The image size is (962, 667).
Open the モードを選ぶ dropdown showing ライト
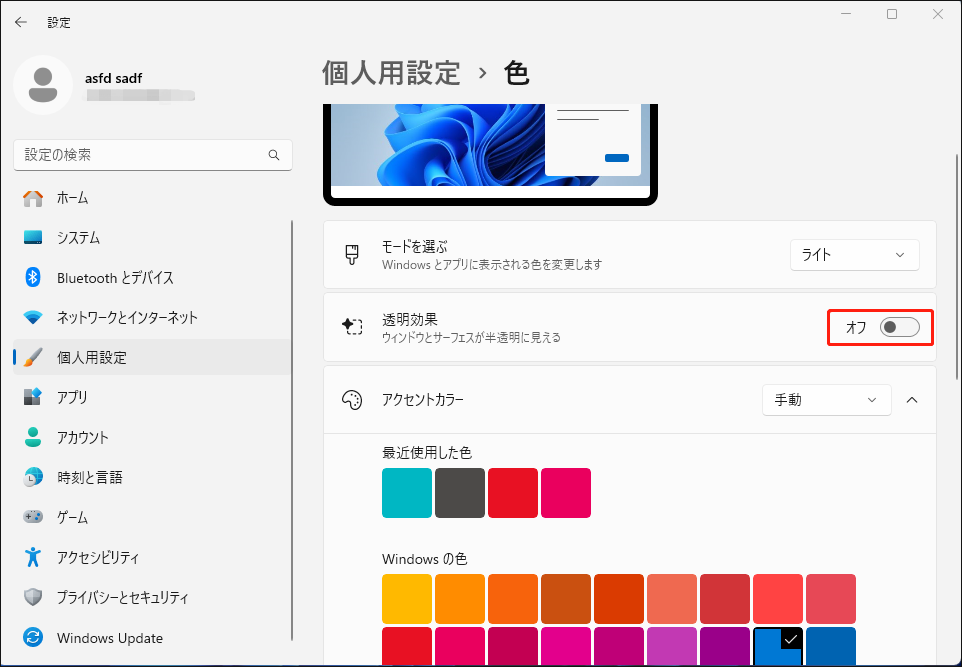coord(854,255)
